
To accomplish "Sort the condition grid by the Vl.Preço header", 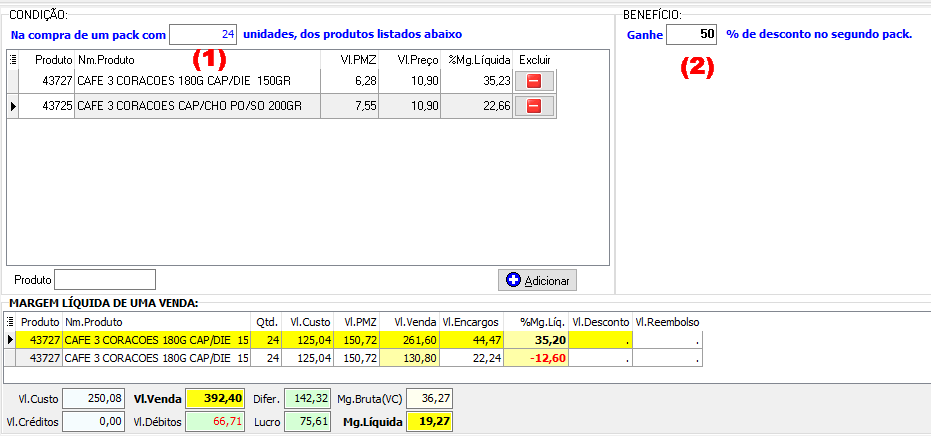I will pyautogui.click(x=410, y=60).
